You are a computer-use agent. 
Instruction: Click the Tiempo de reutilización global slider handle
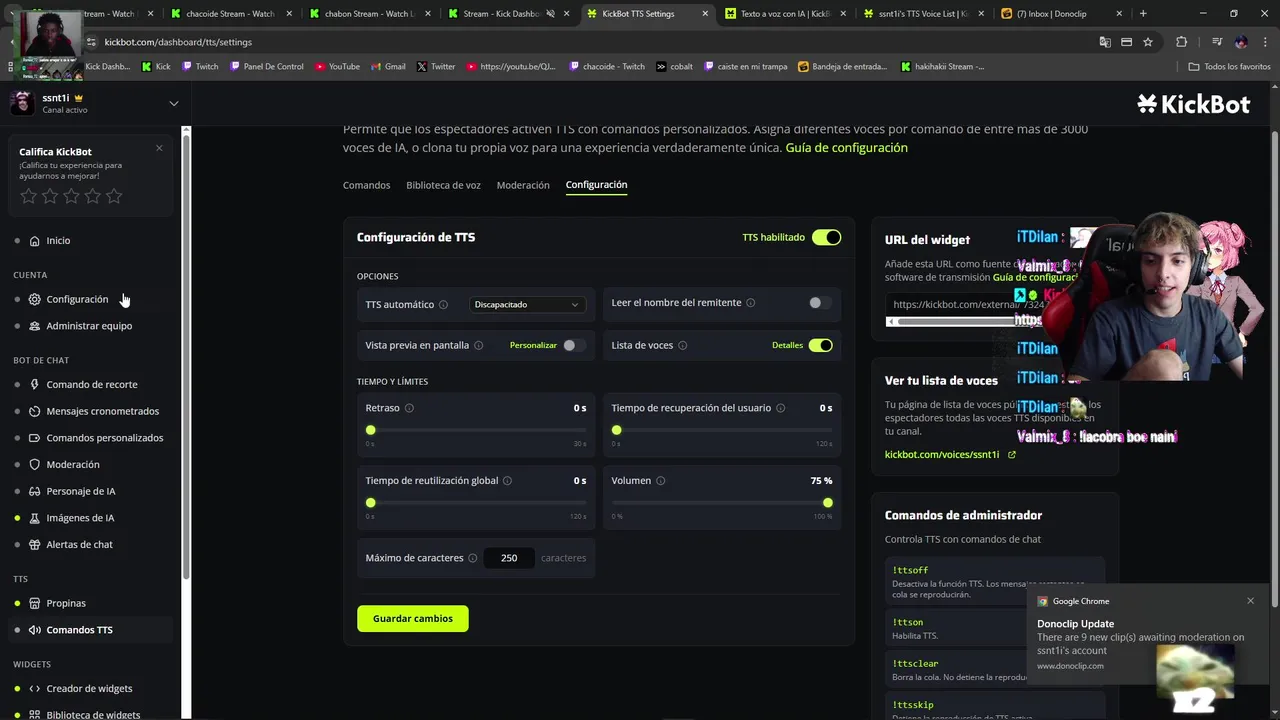pyautogui.click(x=370, y=503)
